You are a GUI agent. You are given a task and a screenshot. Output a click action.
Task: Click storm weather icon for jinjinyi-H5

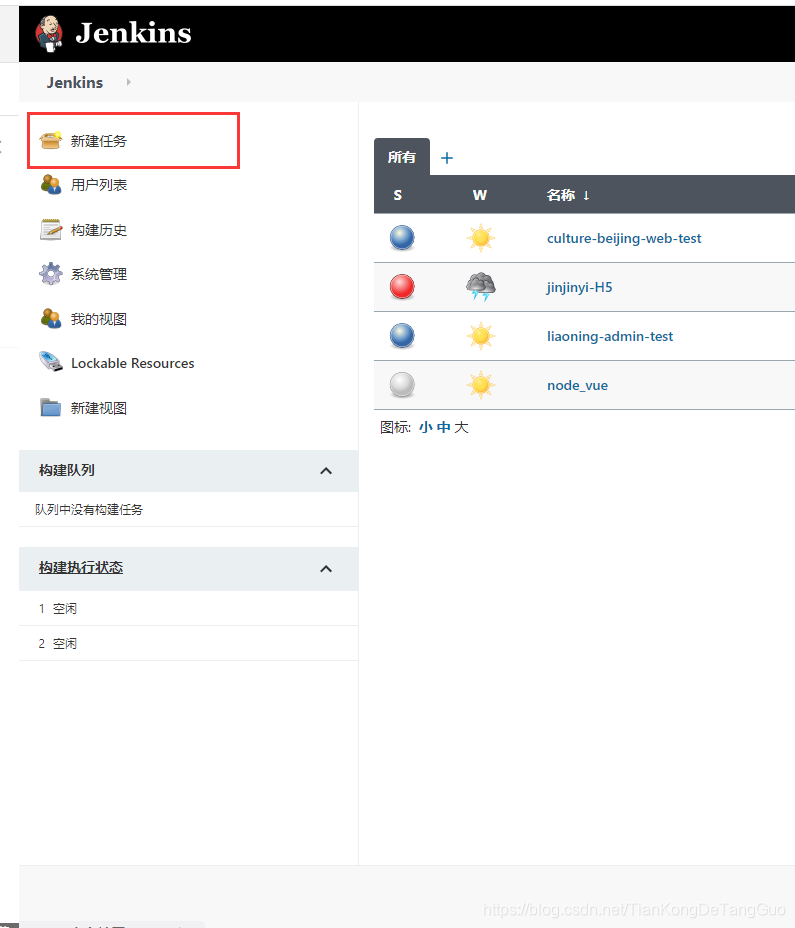tap(481, 287)
